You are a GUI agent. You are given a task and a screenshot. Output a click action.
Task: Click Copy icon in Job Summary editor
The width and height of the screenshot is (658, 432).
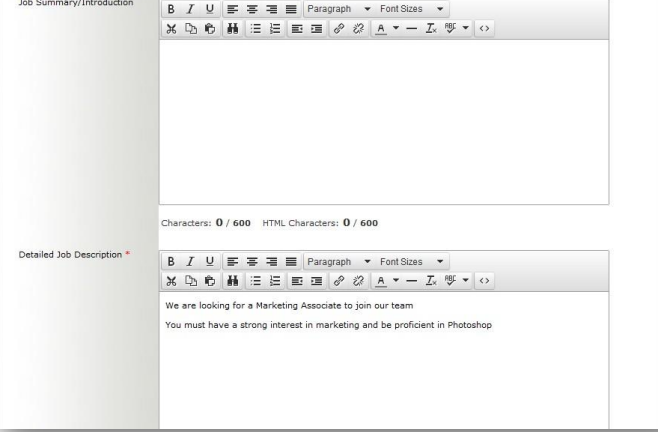point(191,29)
